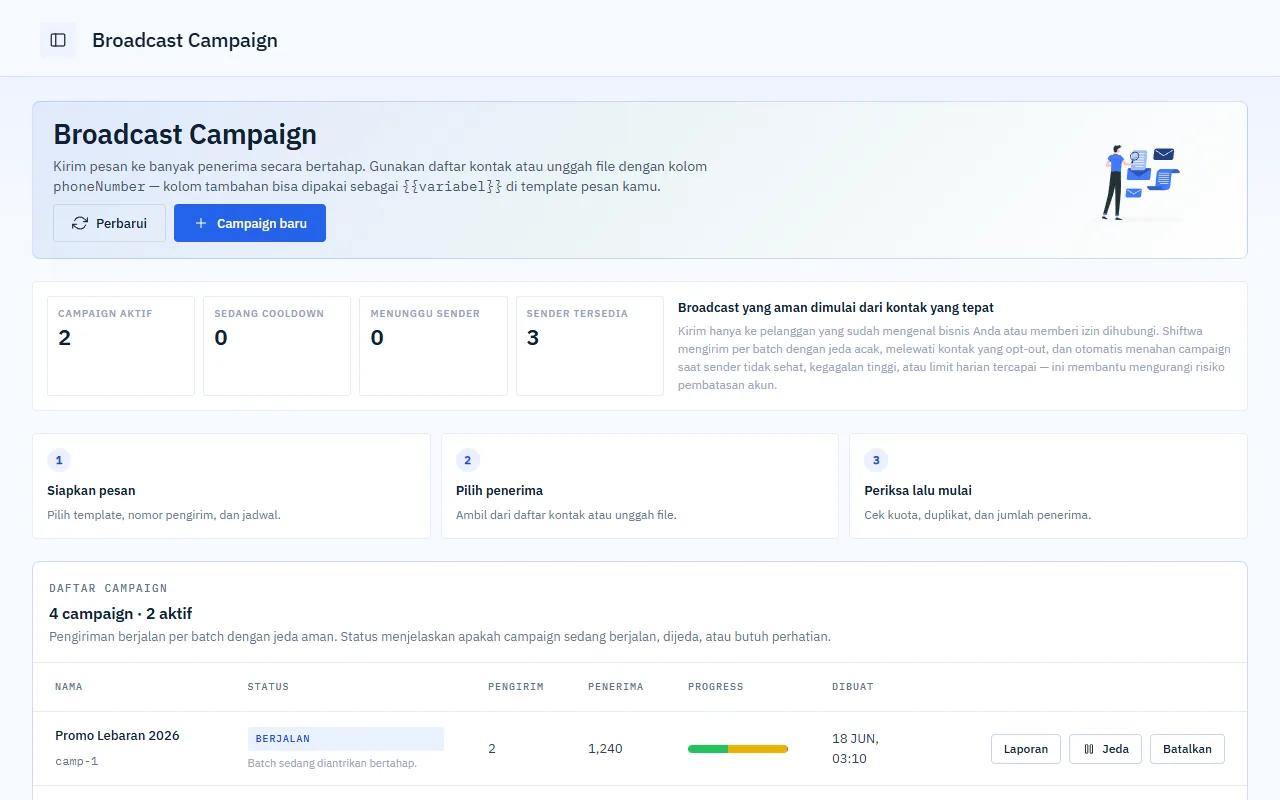Click the Promo Lebaran 2026 campaign name

(x=117, y=735)
